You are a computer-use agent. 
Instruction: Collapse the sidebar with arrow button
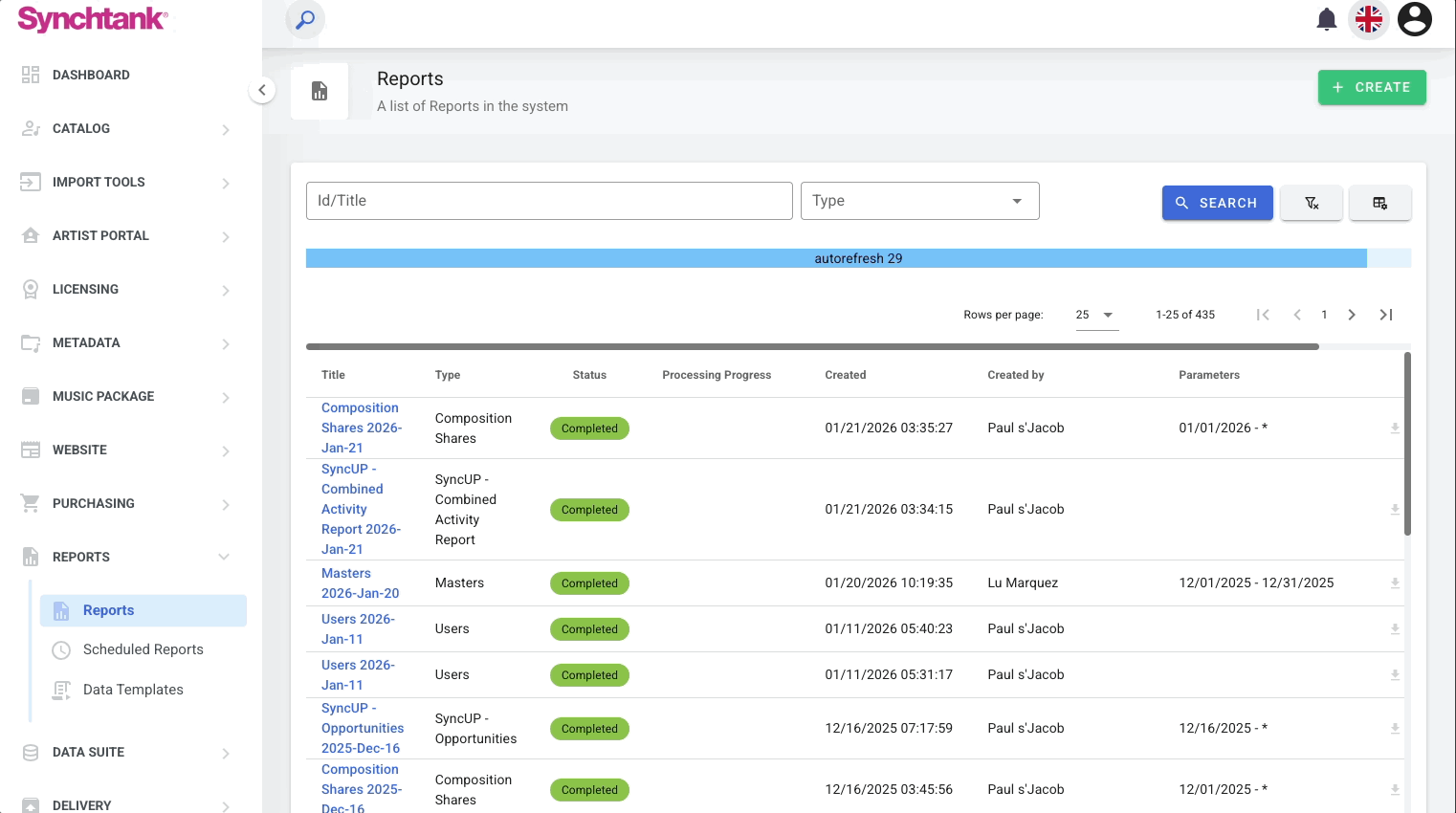(x=262, y=90)
